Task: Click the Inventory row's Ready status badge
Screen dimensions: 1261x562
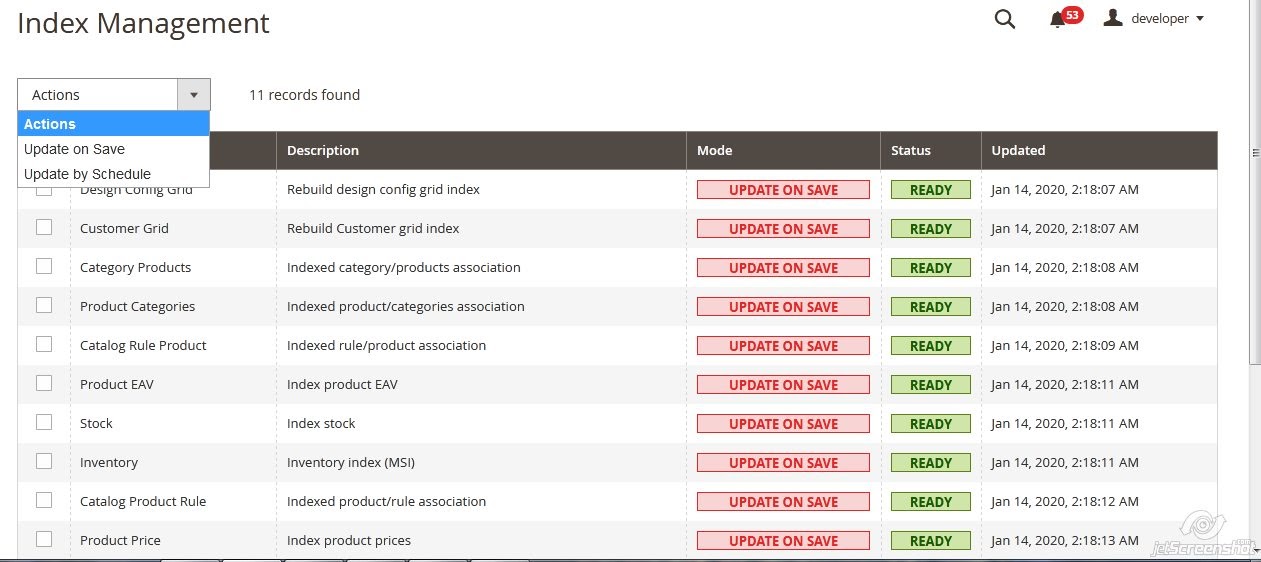Action: pyautogui.click(x=930, y=463)
